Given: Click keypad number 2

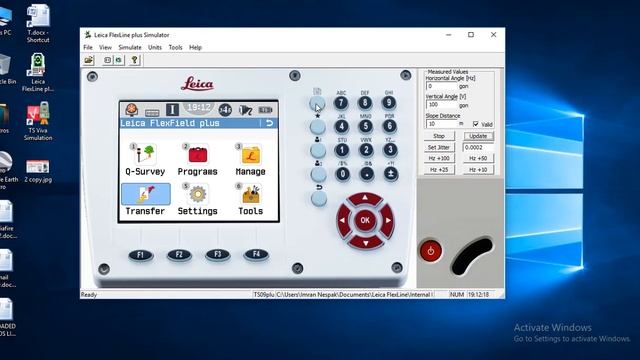Looking at the screenshot, I should point(366,150).
